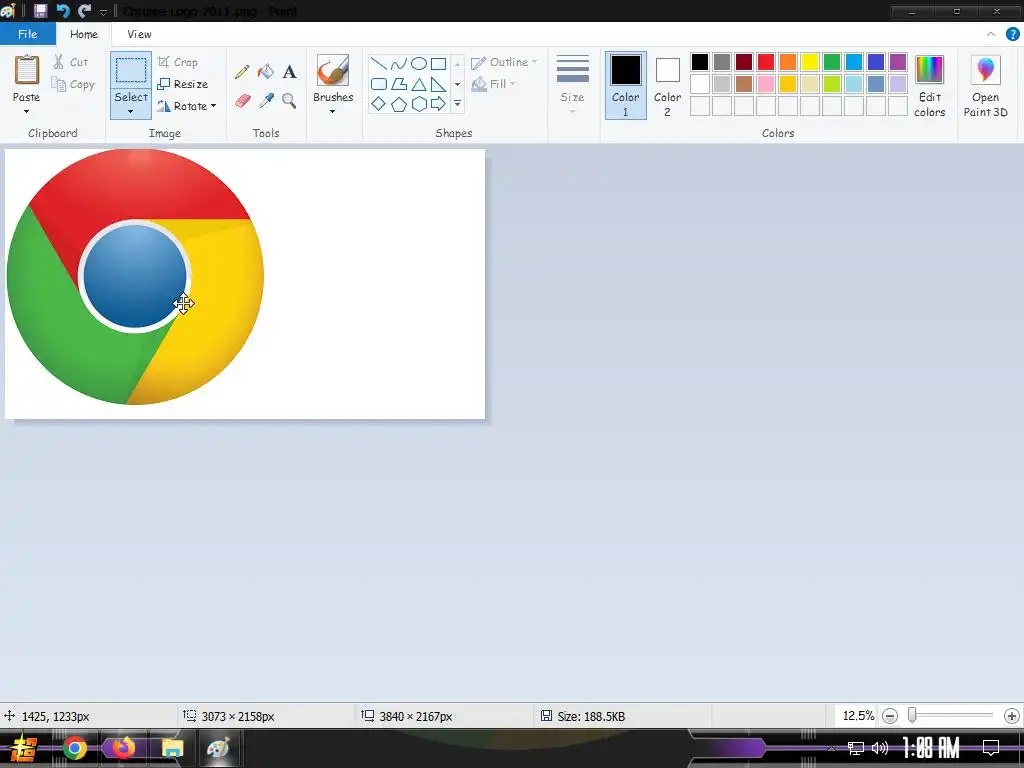Click the Chrome logo on canvas
The width and height of the screenshot is (1024, 768).
[x=135, y=277]
